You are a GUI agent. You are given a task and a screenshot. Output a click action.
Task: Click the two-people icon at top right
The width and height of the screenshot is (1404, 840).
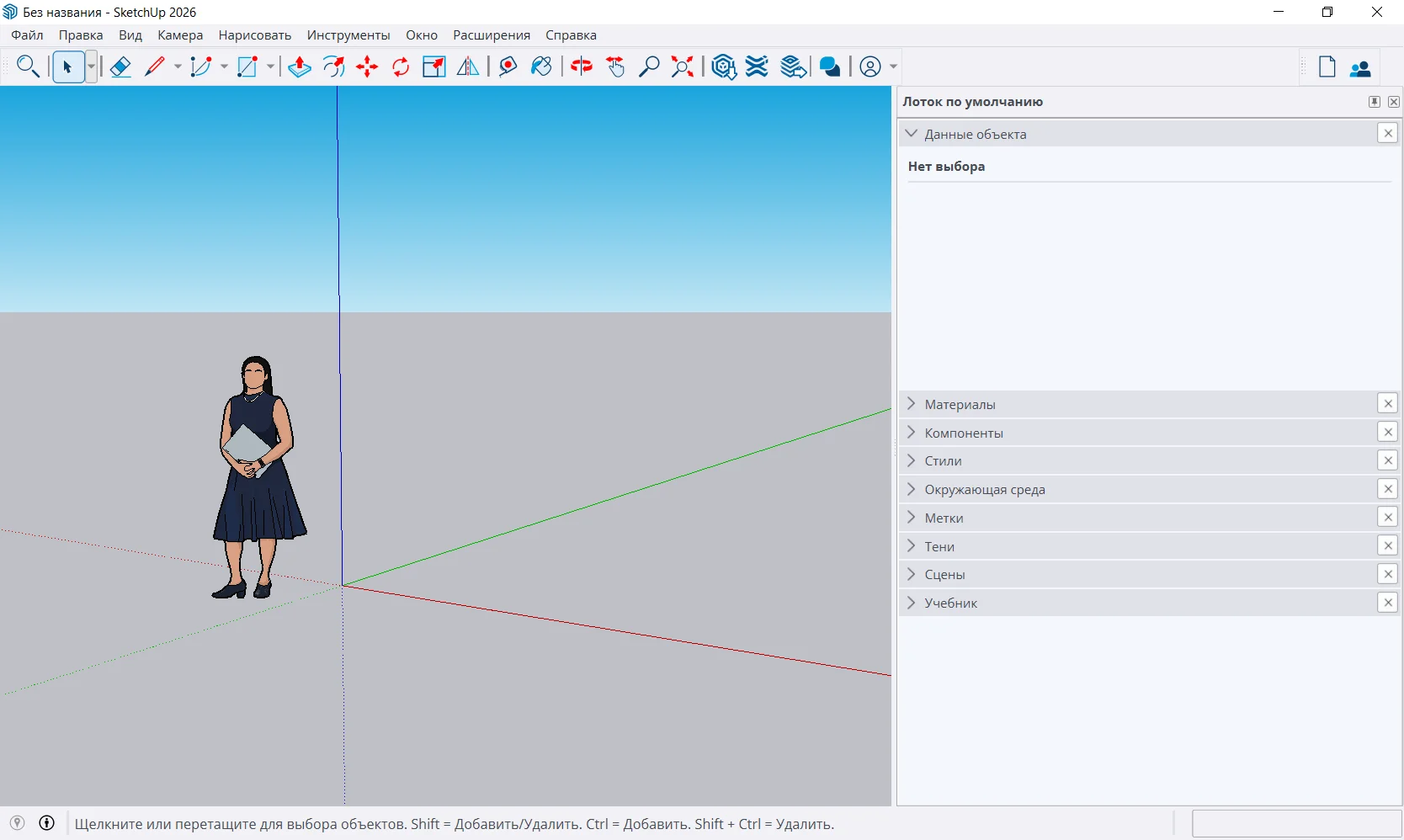(x=1361, y=68)
